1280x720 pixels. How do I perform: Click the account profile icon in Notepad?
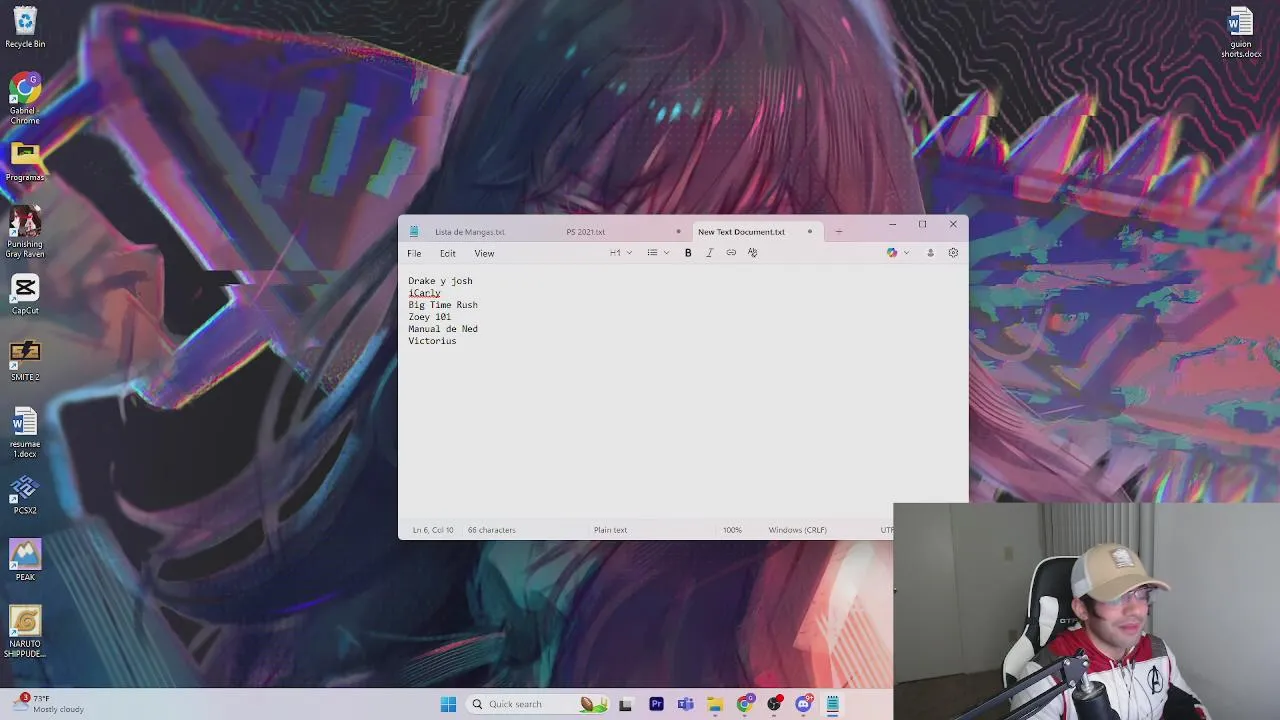tap(930, 253)
